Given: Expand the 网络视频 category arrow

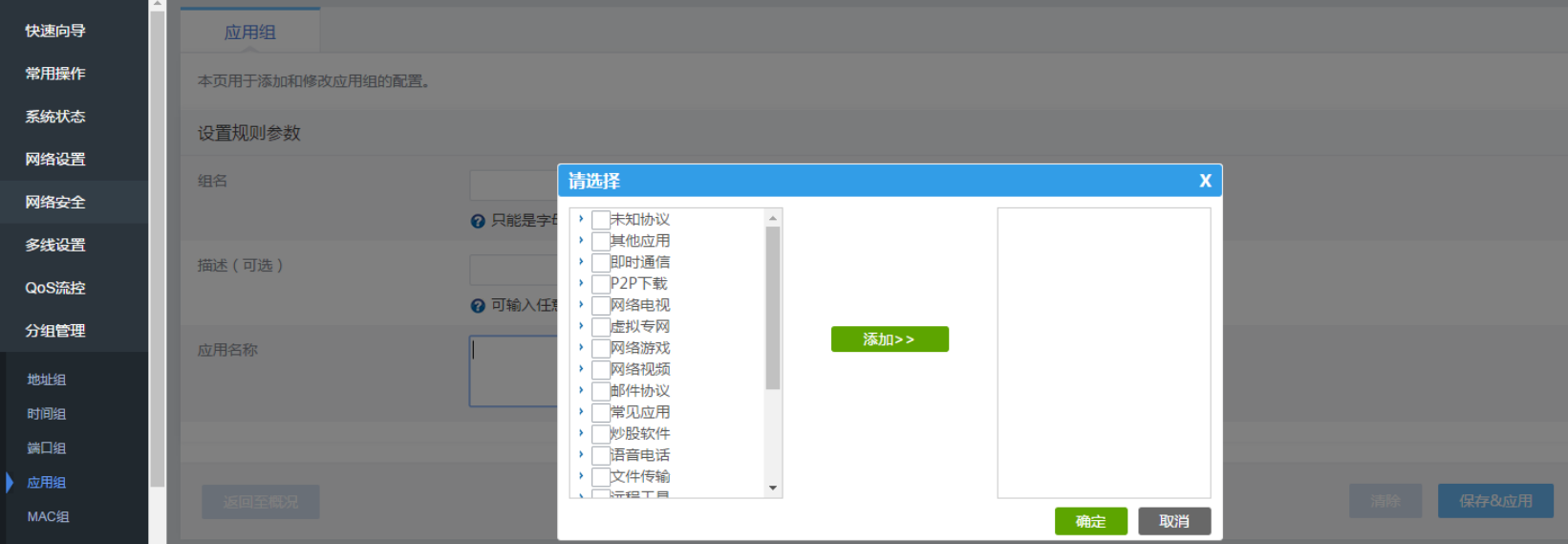Looking at the screenshot, I should pos(581,369).
